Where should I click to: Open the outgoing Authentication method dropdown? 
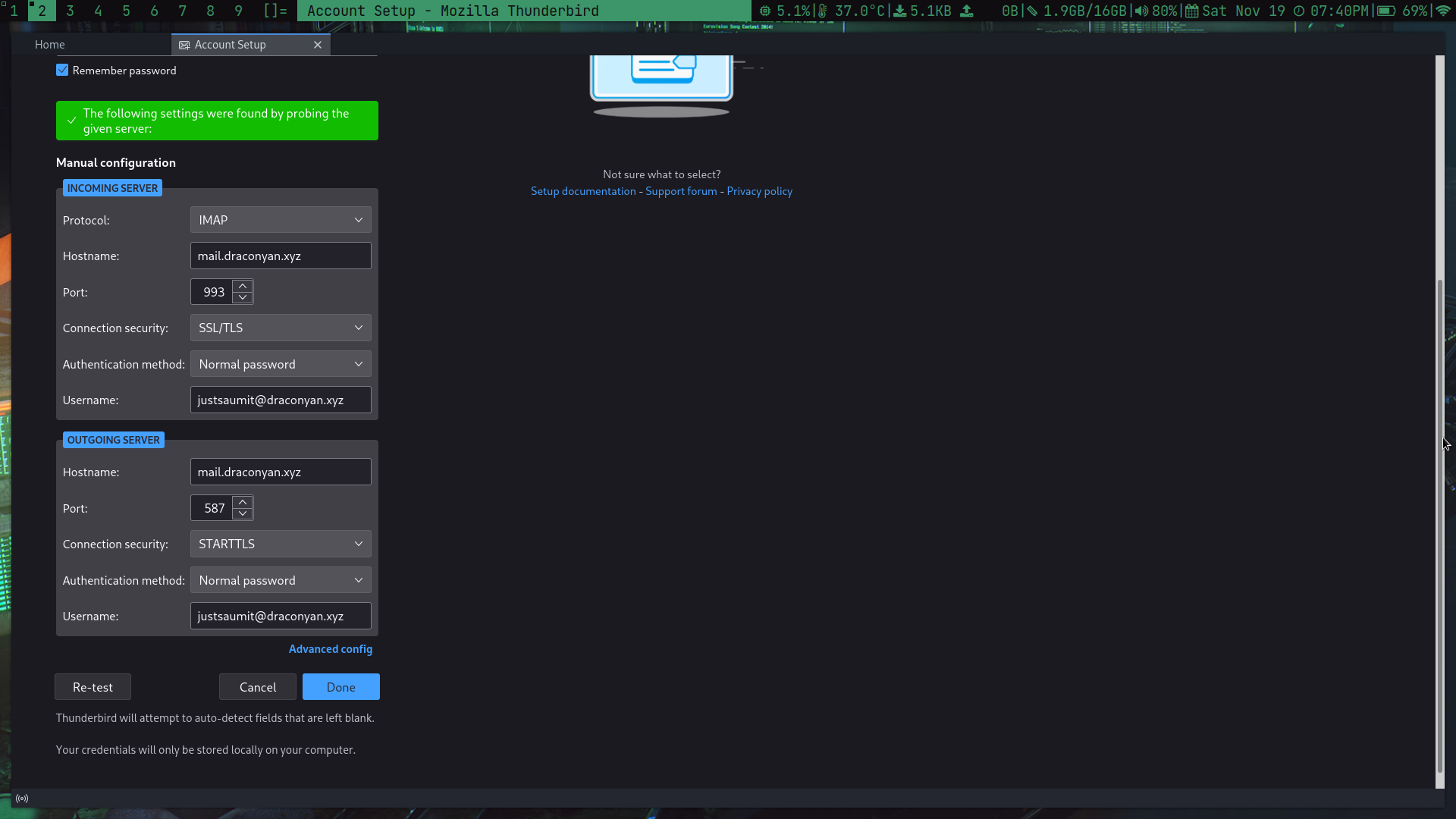point(281,580)
